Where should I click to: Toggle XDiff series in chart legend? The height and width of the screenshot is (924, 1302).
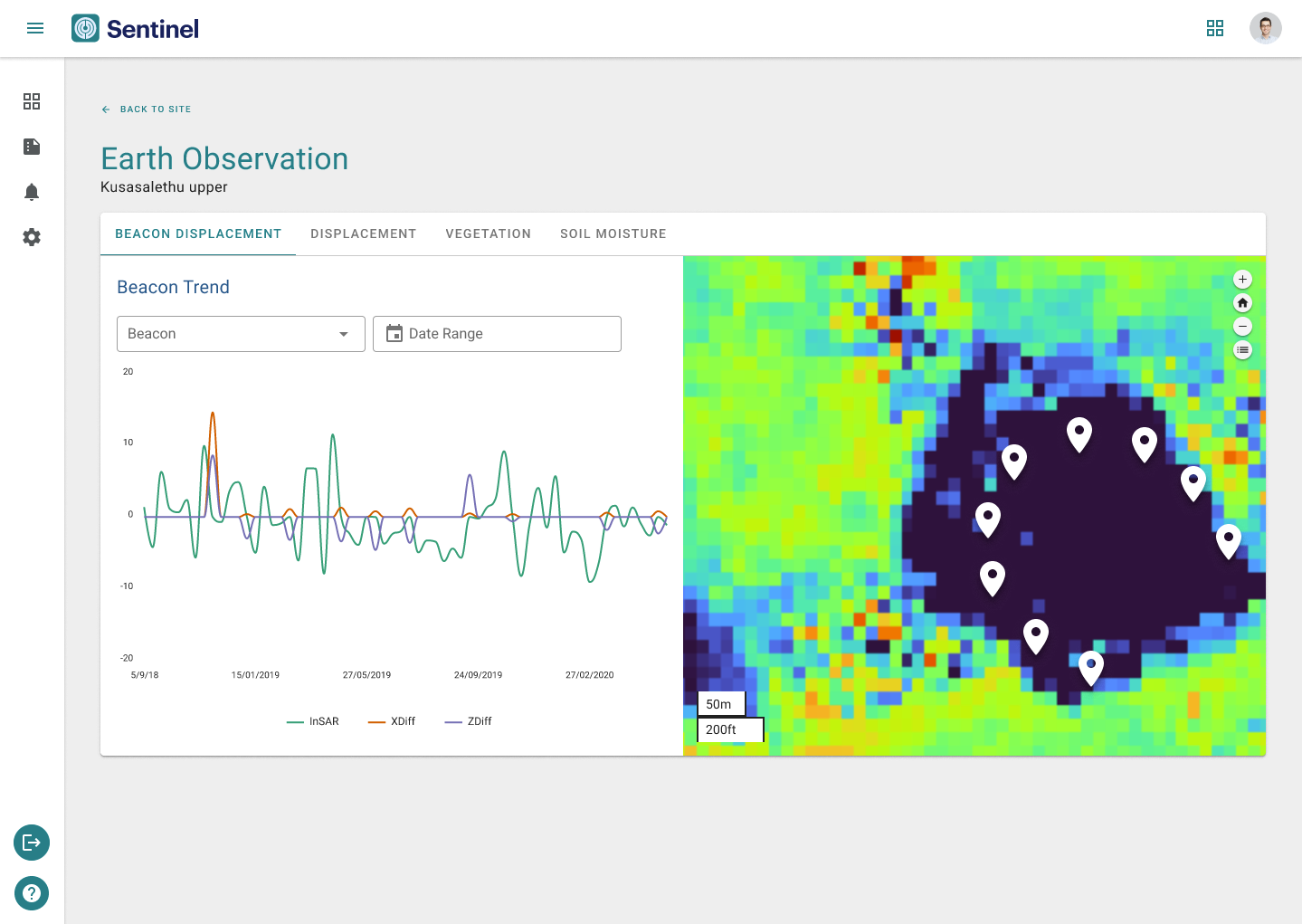pyautogui.click(x=392, y=721)
